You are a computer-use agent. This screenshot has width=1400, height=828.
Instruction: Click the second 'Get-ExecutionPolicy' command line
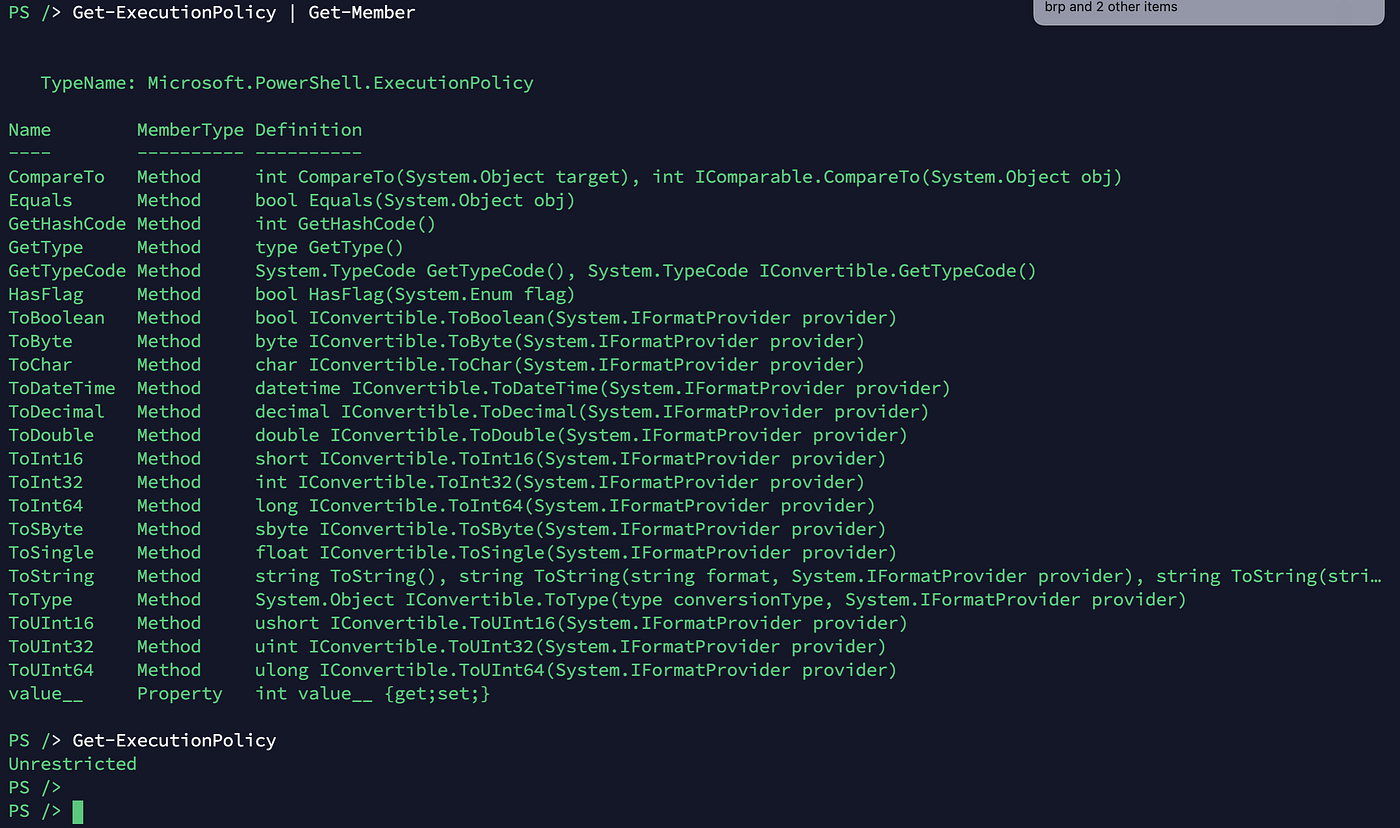coord(174,741)
